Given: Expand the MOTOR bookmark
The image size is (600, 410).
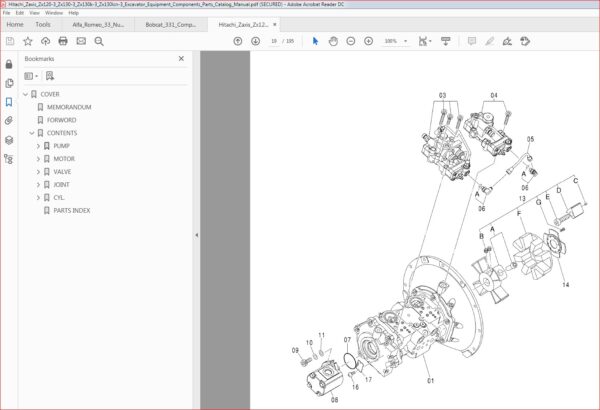Looking at the screenshot, I should (38, 159).
